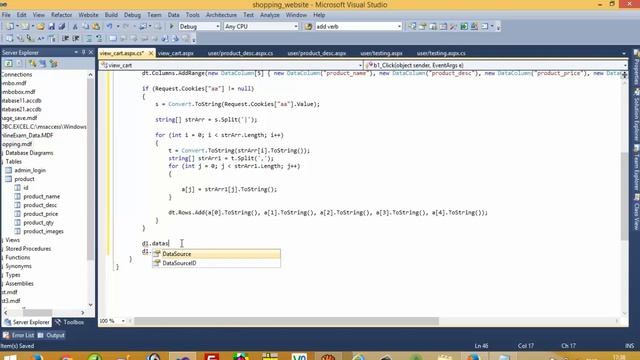Switch to the view_cart.aspx tab

[176, 53]
